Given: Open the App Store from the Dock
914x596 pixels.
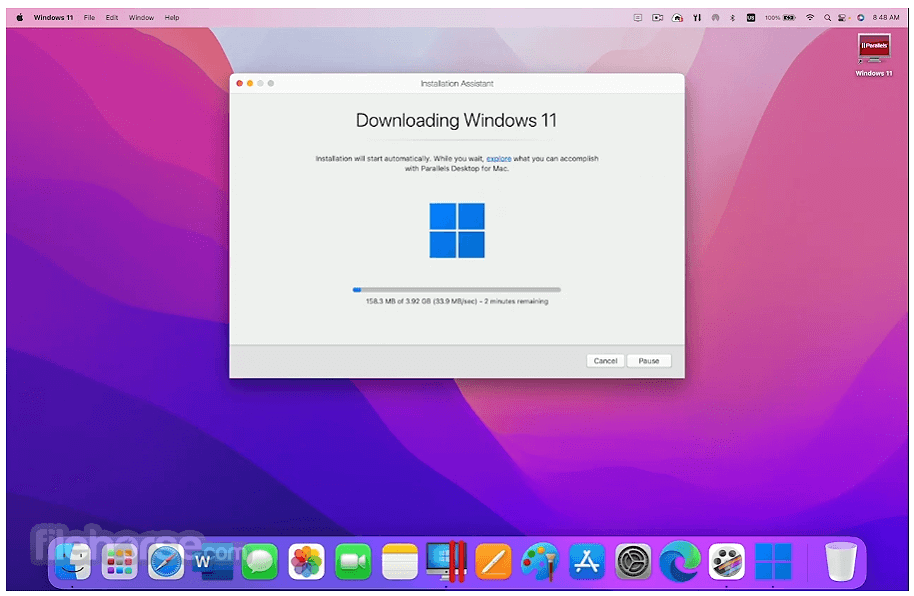Looking at the screenshot, I should (586, 562).
